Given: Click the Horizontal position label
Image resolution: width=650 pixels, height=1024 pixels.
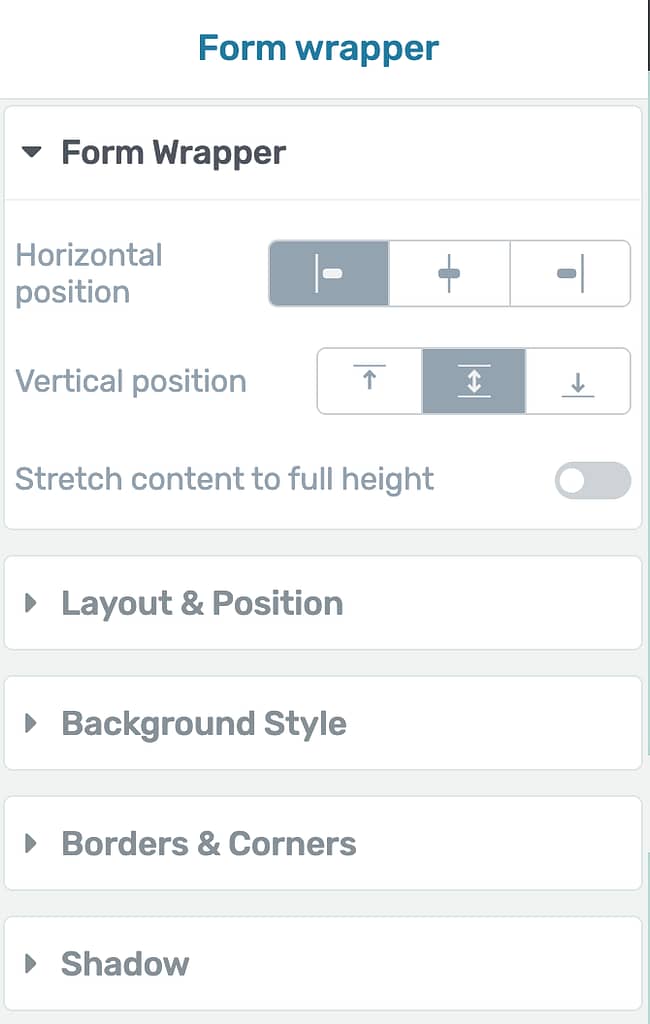Looking at the screenshot, I should click(89, 274).
